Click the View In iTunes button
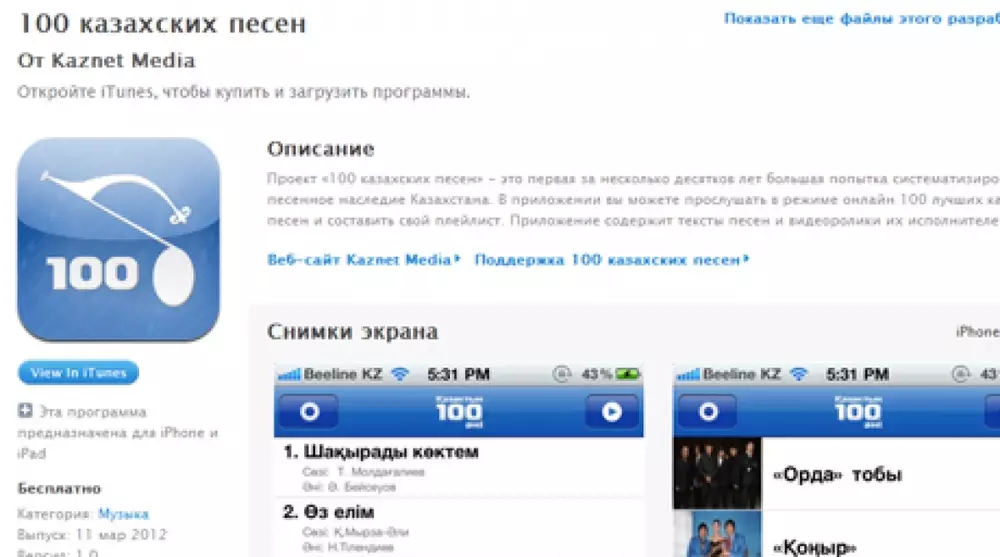The image size is (1000, 557). coord(78,373)
